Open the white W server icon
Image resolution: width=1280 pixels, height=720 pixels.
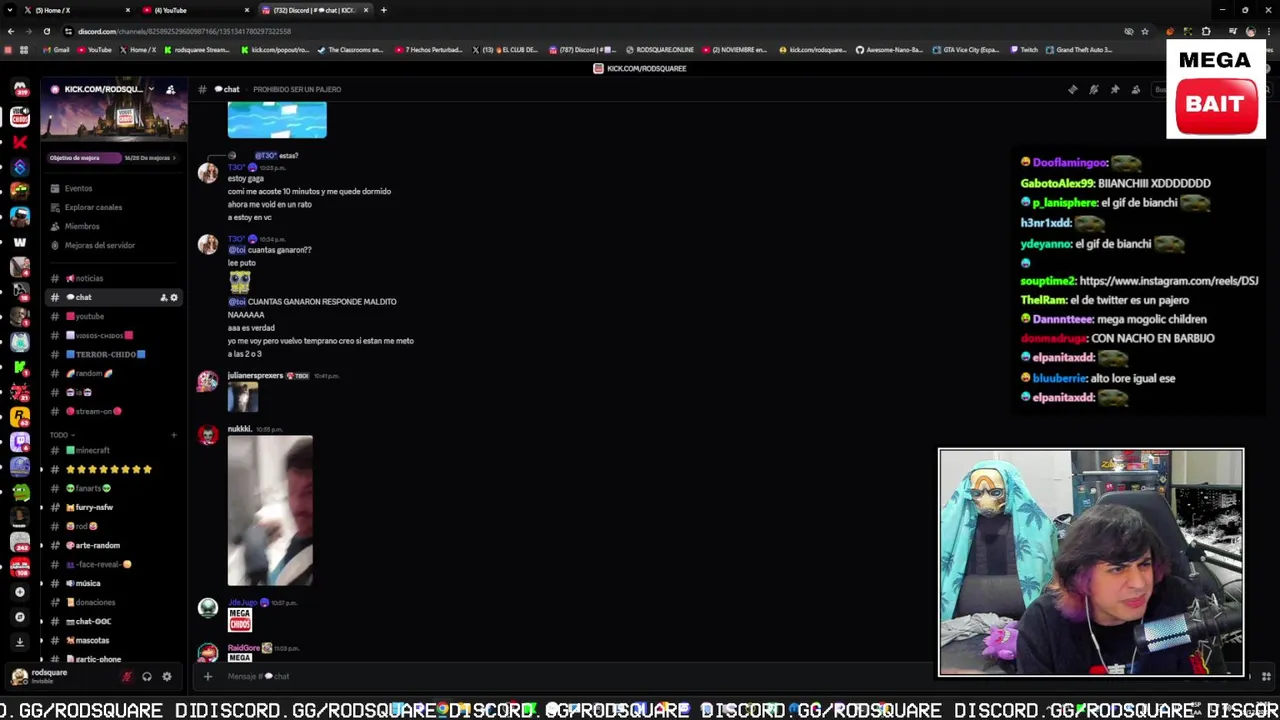tap(19, 242)
